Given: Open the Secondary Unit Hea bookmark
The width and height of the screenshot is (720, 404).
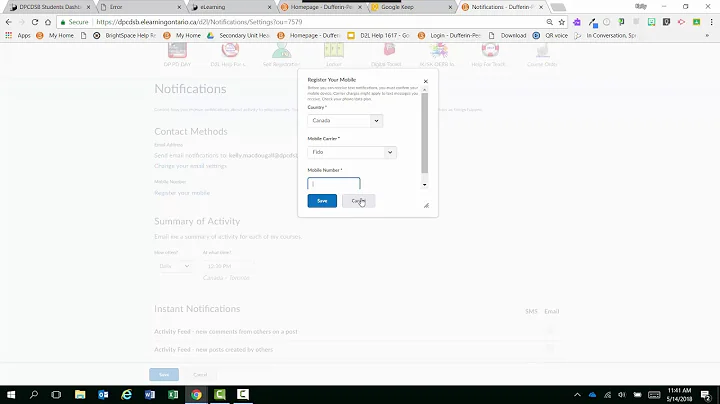Looking at the screenshot, I should pos(238,35).
